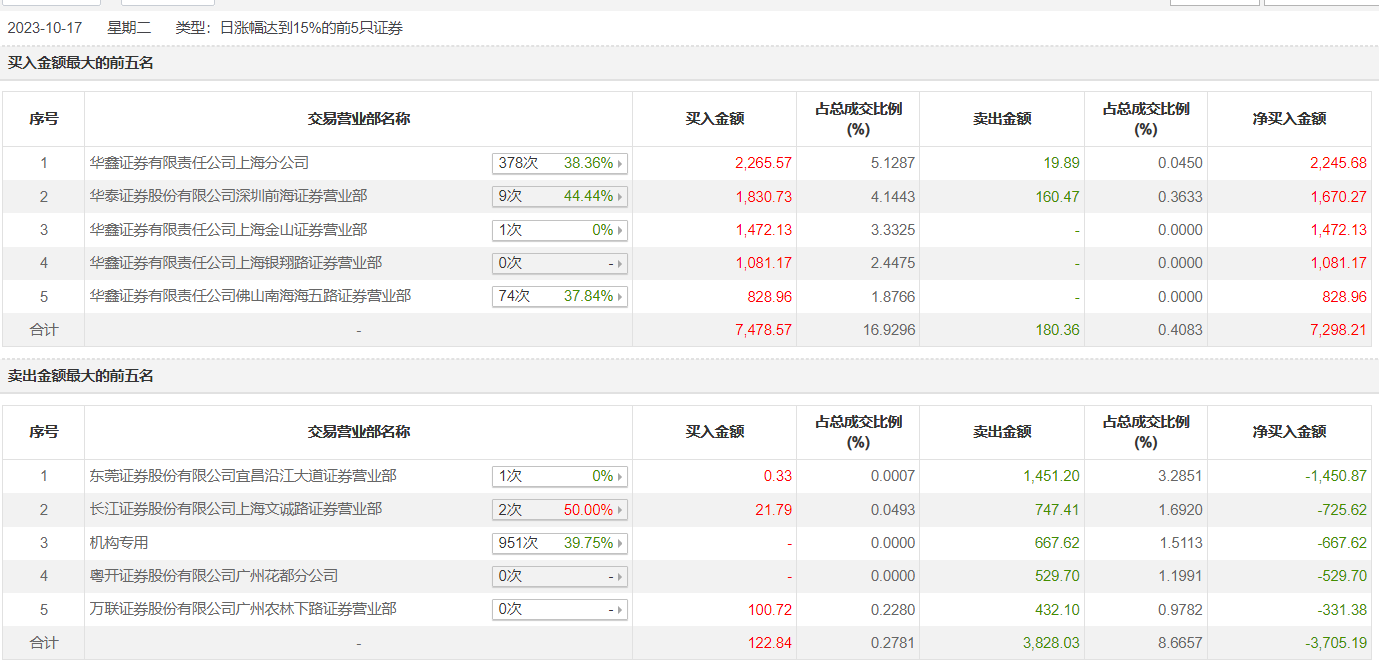
Task: Click 净买入金额 header in buy table
Action: pos(1289,119)
